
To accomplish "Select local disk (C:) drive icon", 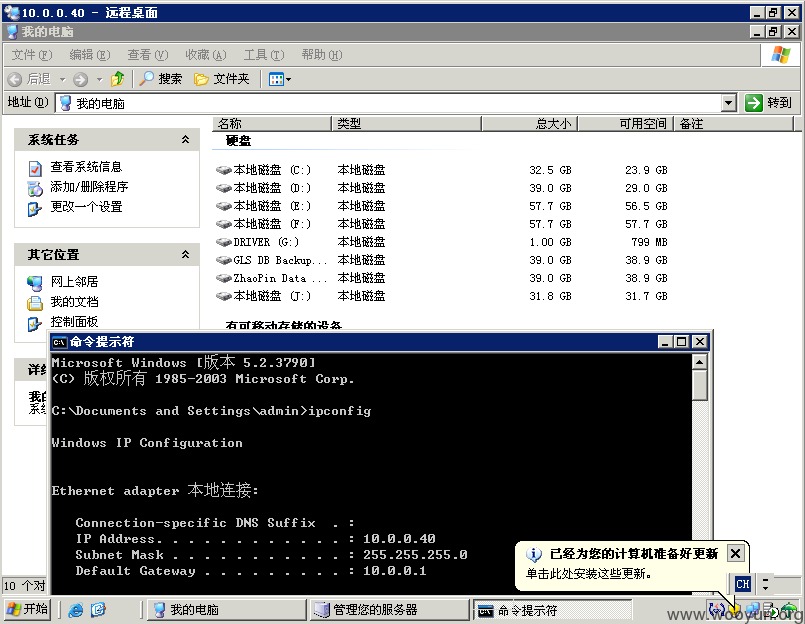I will [x=223, y=170].
